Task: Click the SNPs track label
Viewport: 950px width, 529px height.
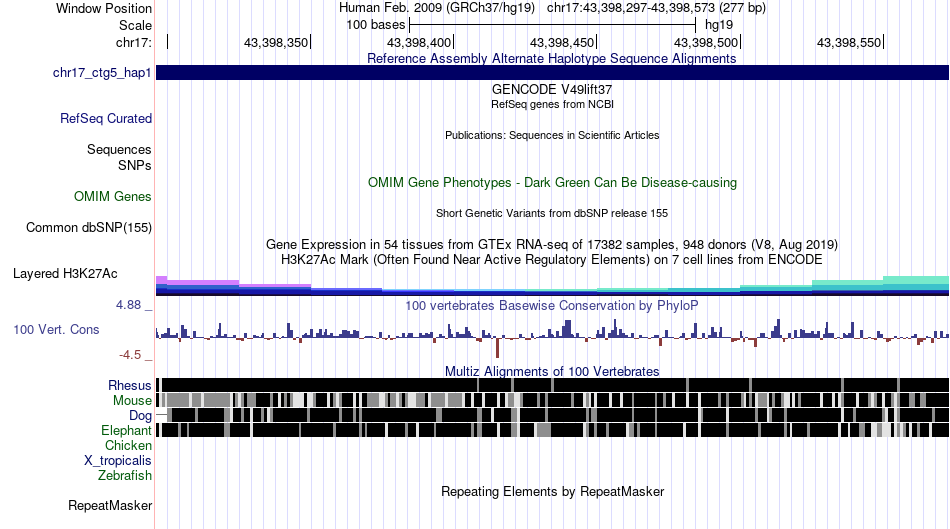Action: pyautogui.click(x=135, y=165)
